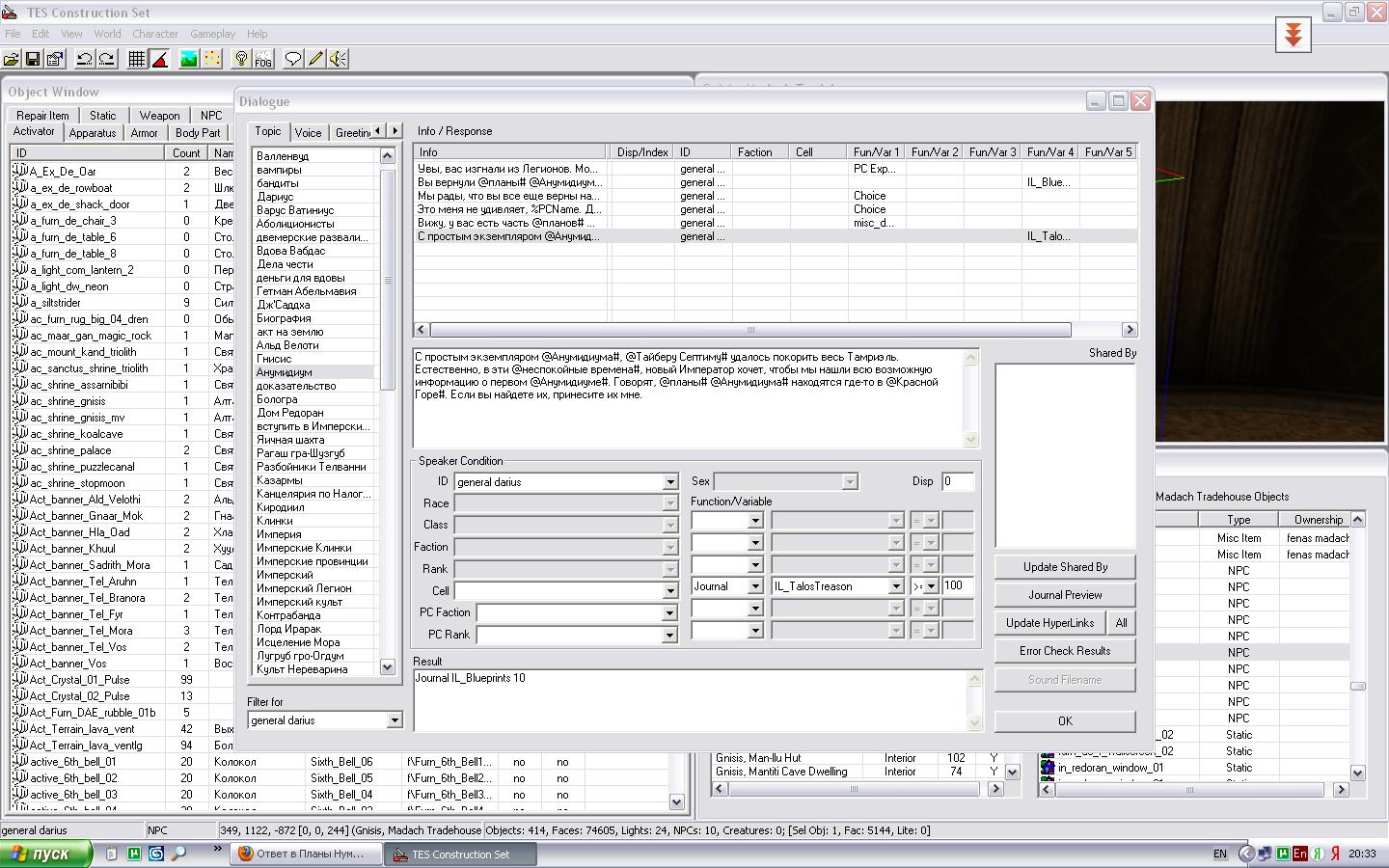1389x868 pixels.
Task: Click the Info list horizontal scrollbar
Action: (750, 330)
